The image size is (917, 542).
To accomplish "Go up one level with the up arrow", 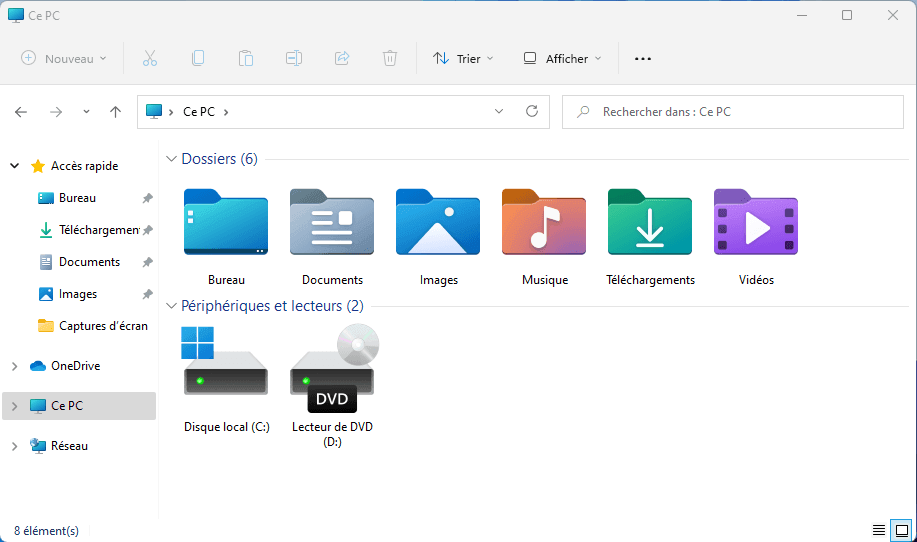I will tap(115, 112).
